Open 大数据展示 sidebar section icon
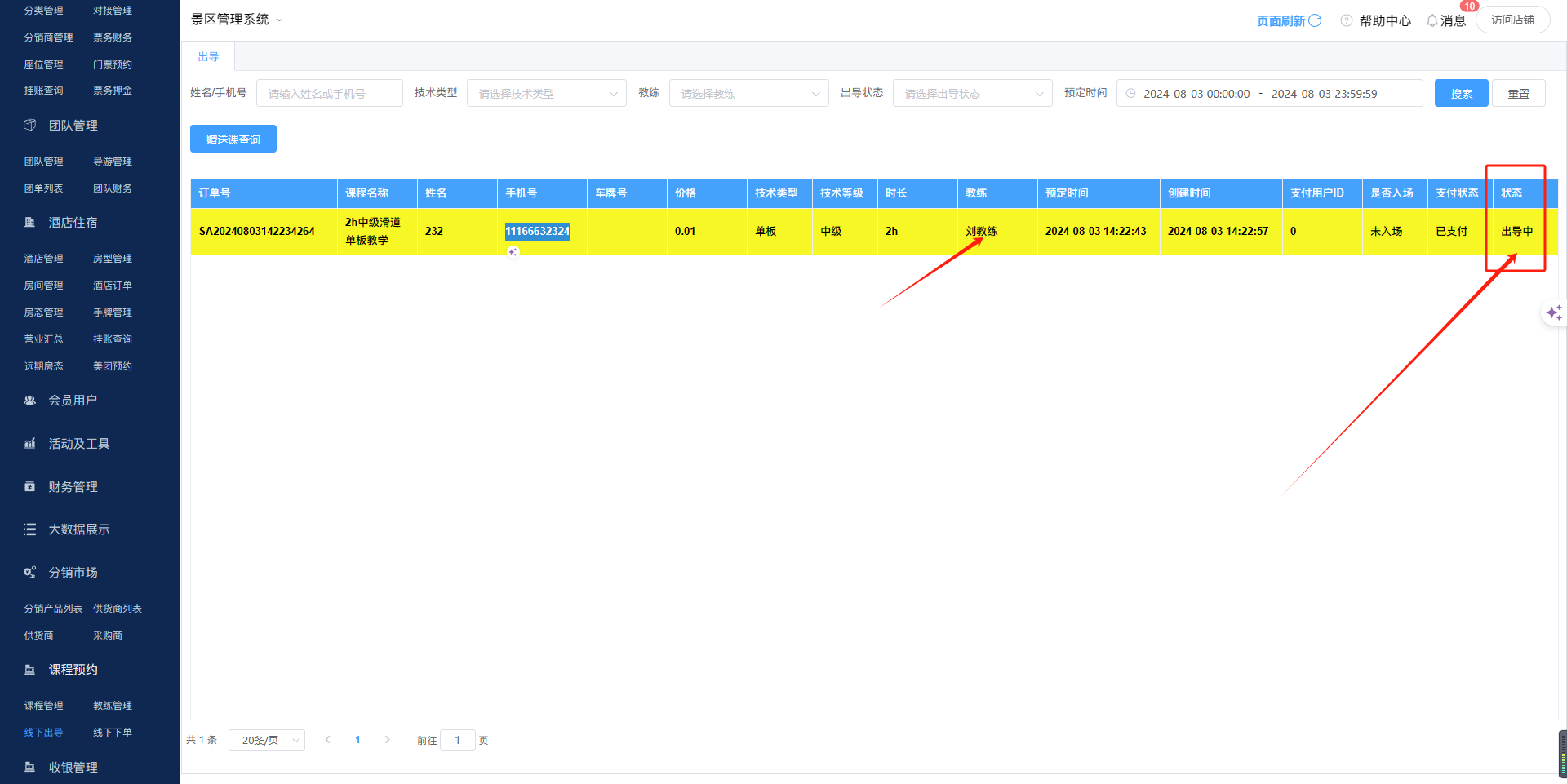Image resolution: width=1567 pixels, height=784 pixels. (x=30, y=529)
